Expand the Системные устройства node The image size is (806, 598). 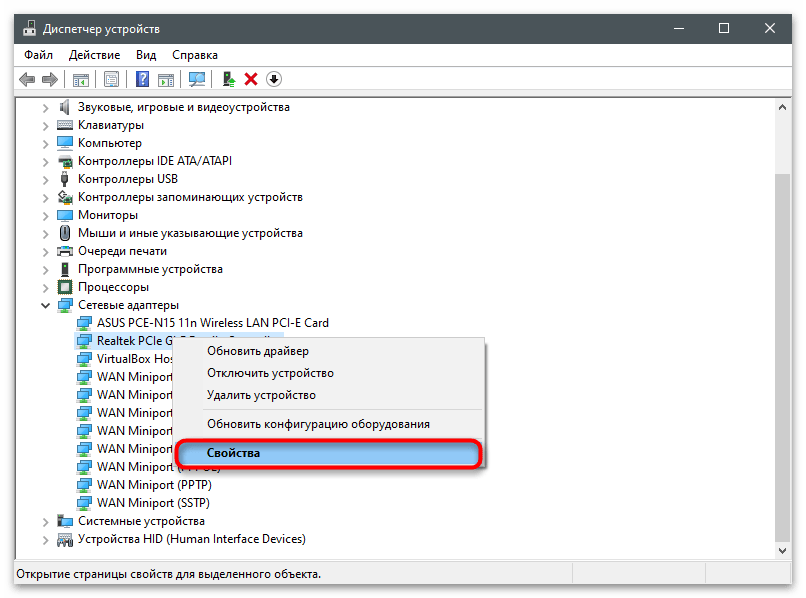coord(45,521)
